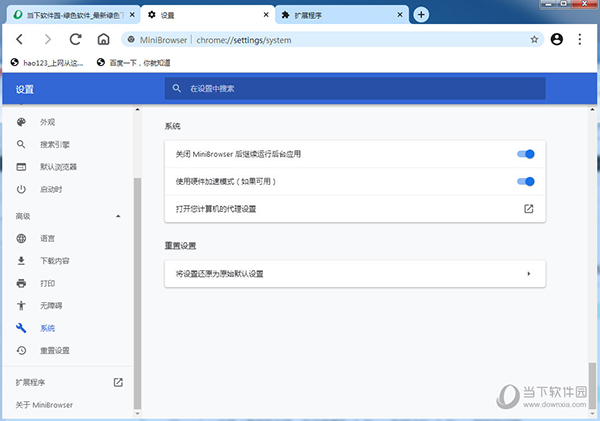The image size is (600, 421).
Task: Open 搜索引擎 settings section
Action: point(55,144)
